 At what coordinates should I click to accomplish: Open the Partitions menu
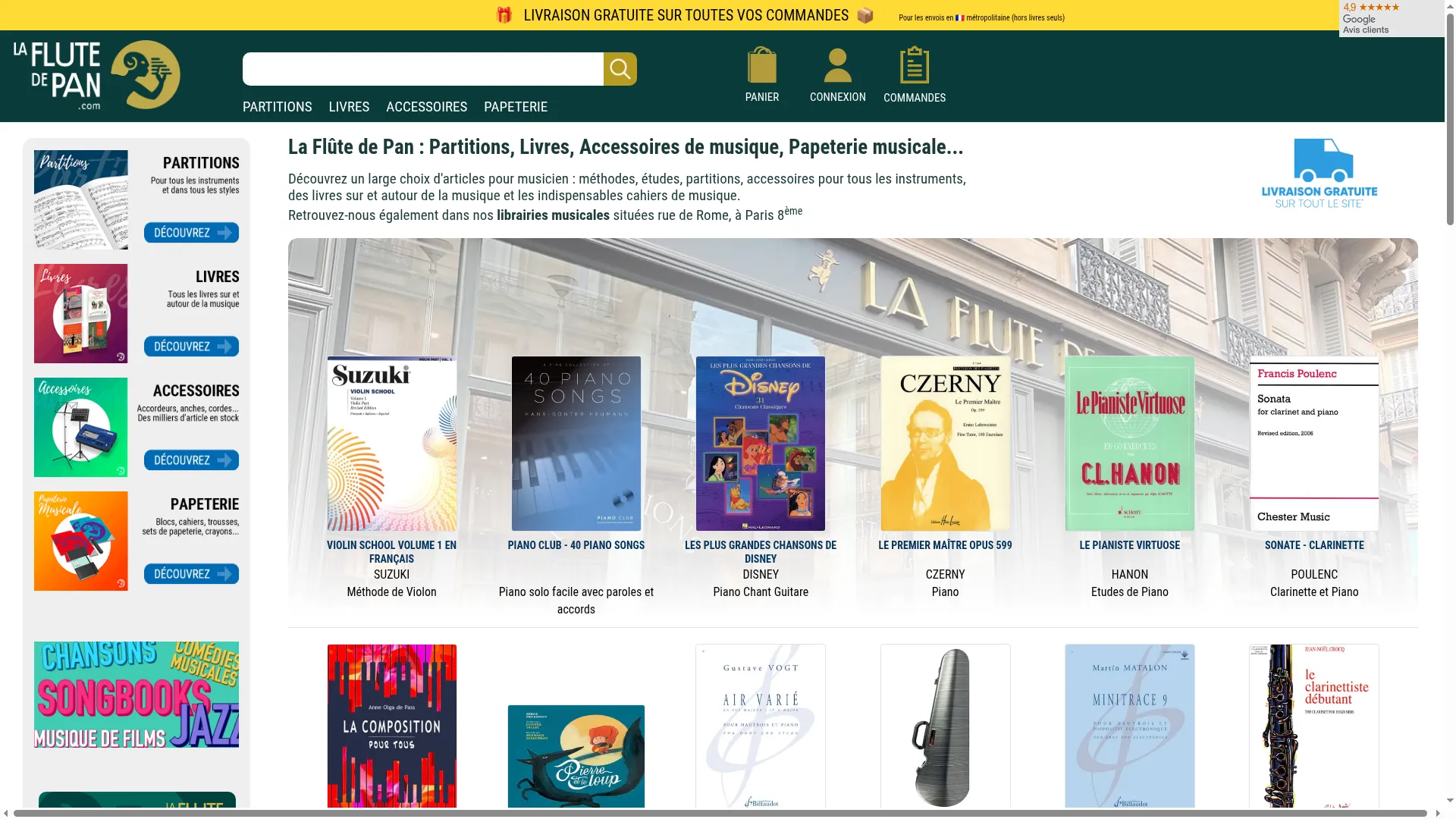[277, 107]
